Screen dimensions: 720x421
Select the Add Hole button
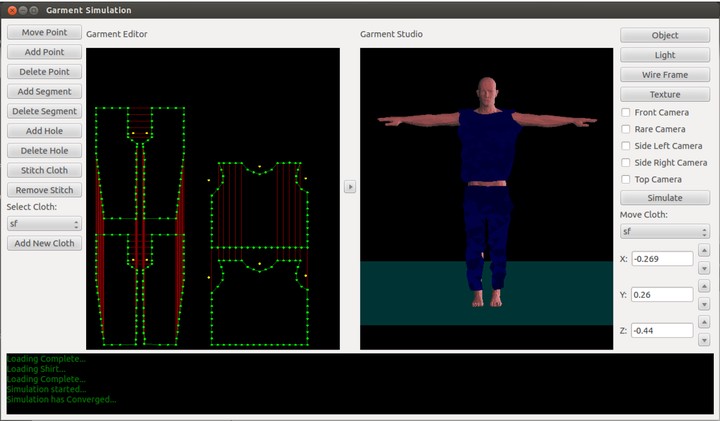(45, 131)
